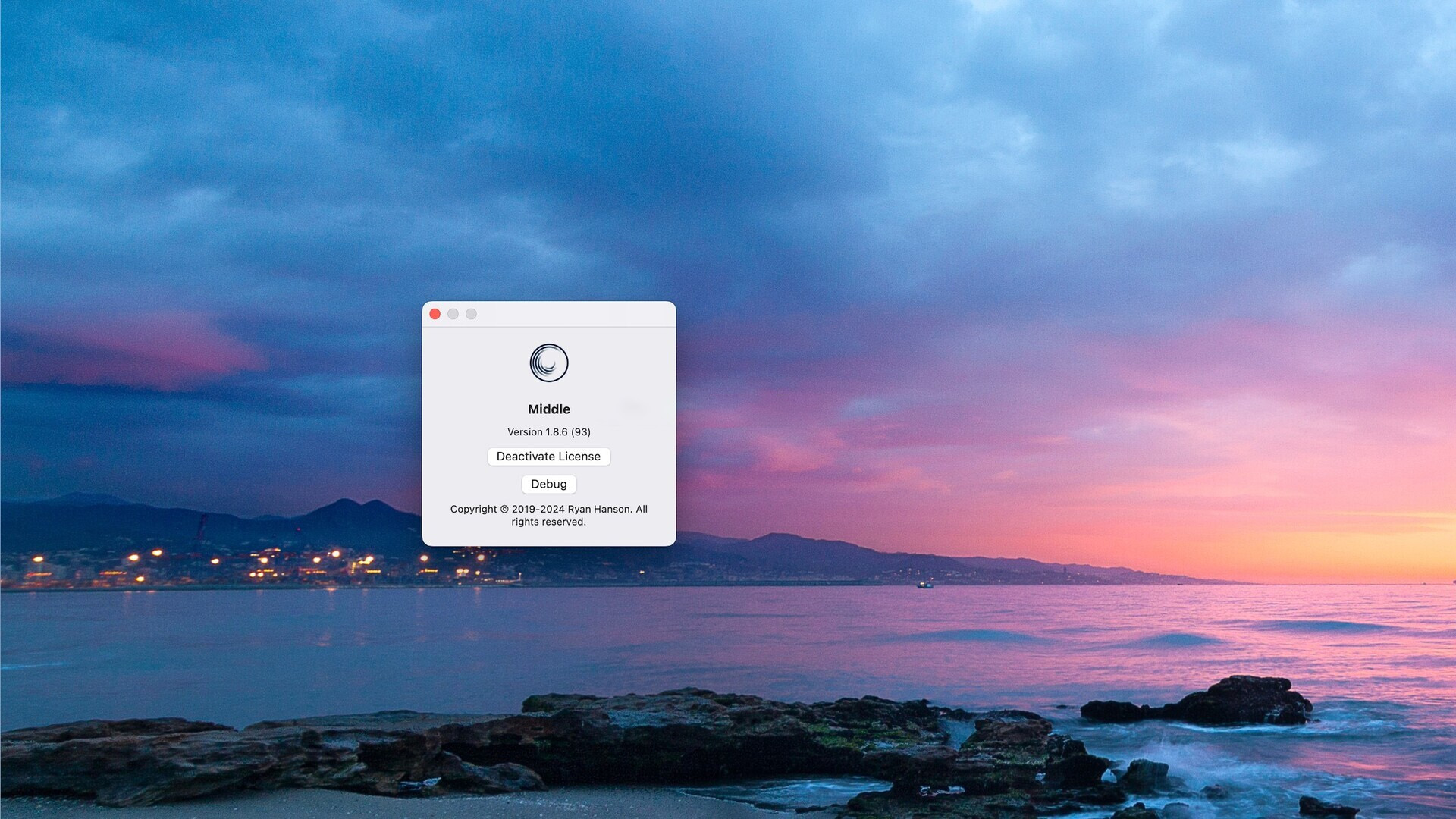Click the Middle swirl app icon
The height and width of the screenshot is (819, 1456).
pyautogui.click(x=548, y=362)
